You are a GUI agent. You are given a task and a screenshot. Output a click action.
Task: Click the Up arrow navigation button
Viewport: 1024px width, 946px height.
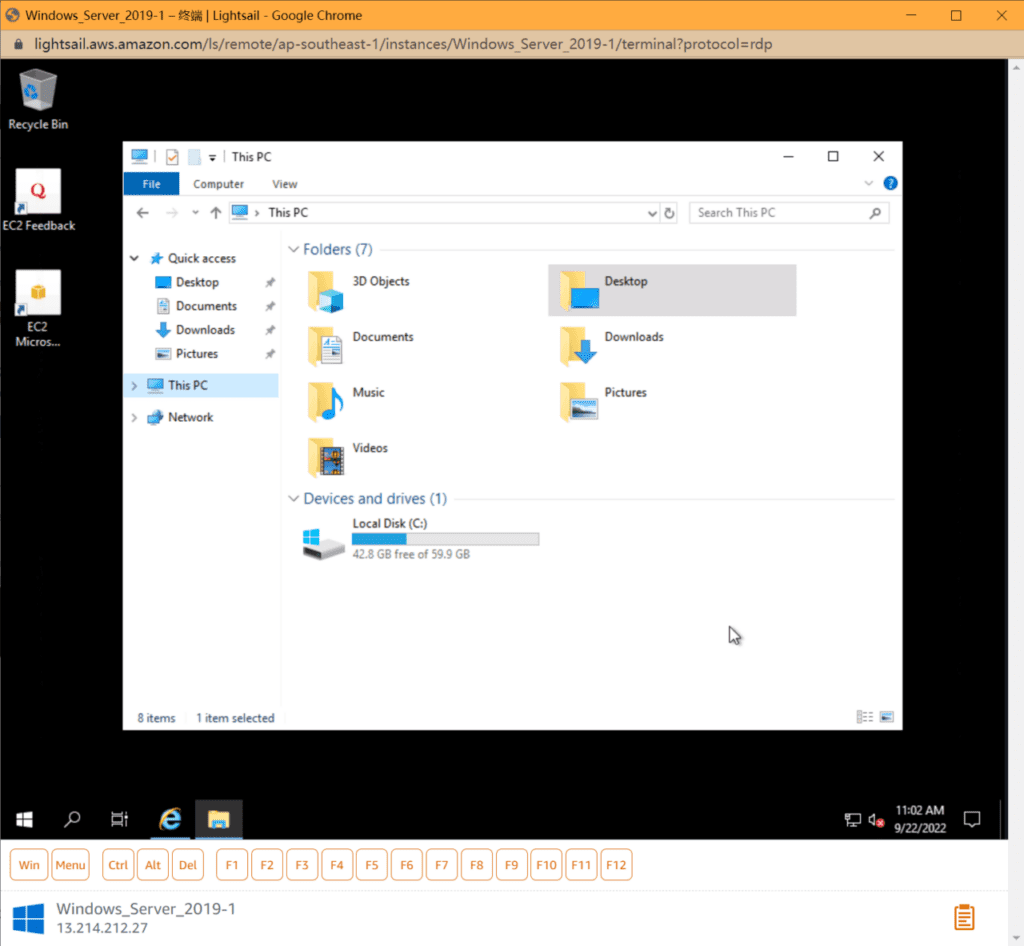(x=216, y=213)
